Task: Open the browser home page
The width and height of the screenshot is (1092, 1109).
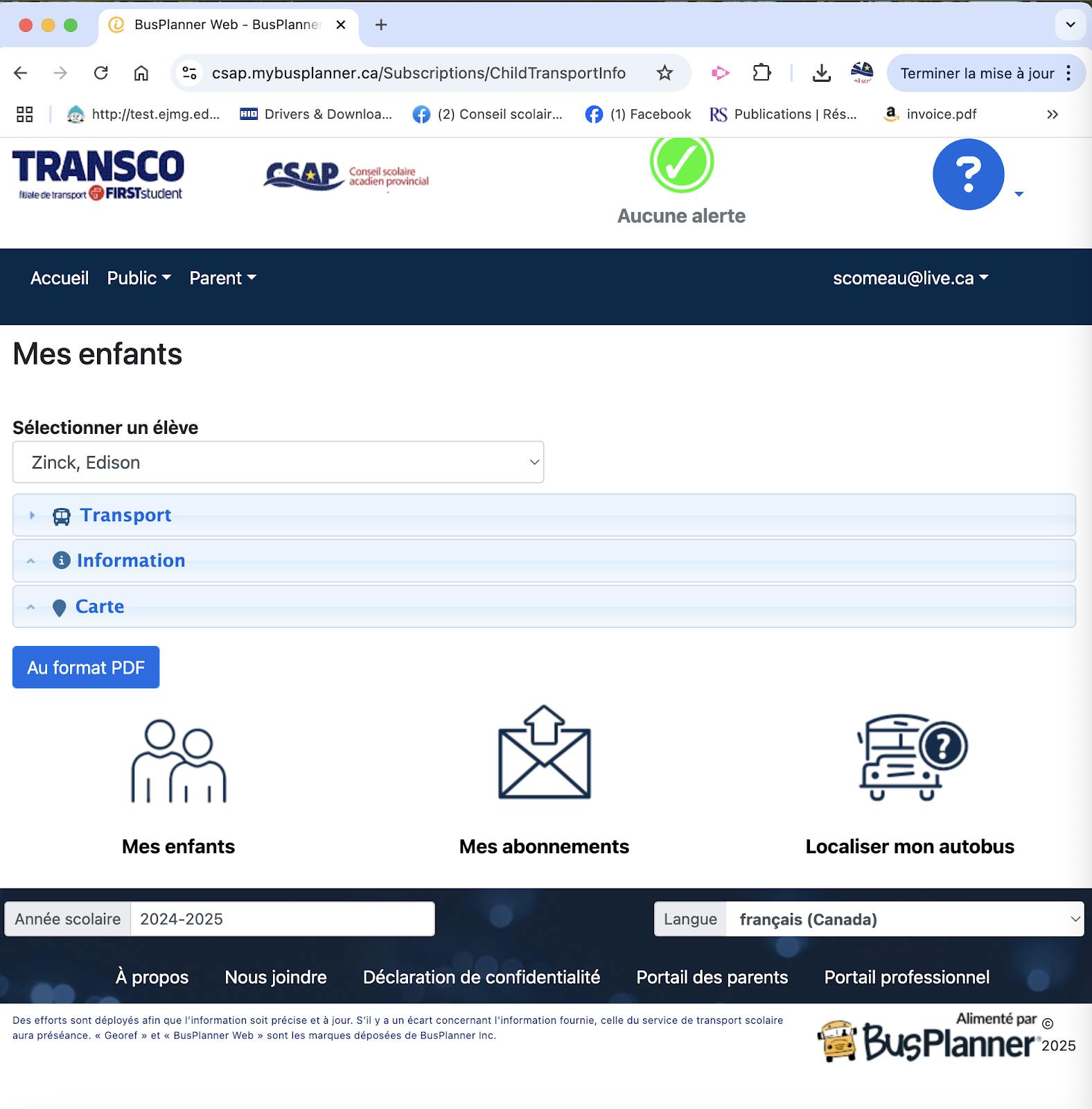Action: coord(141,73)
